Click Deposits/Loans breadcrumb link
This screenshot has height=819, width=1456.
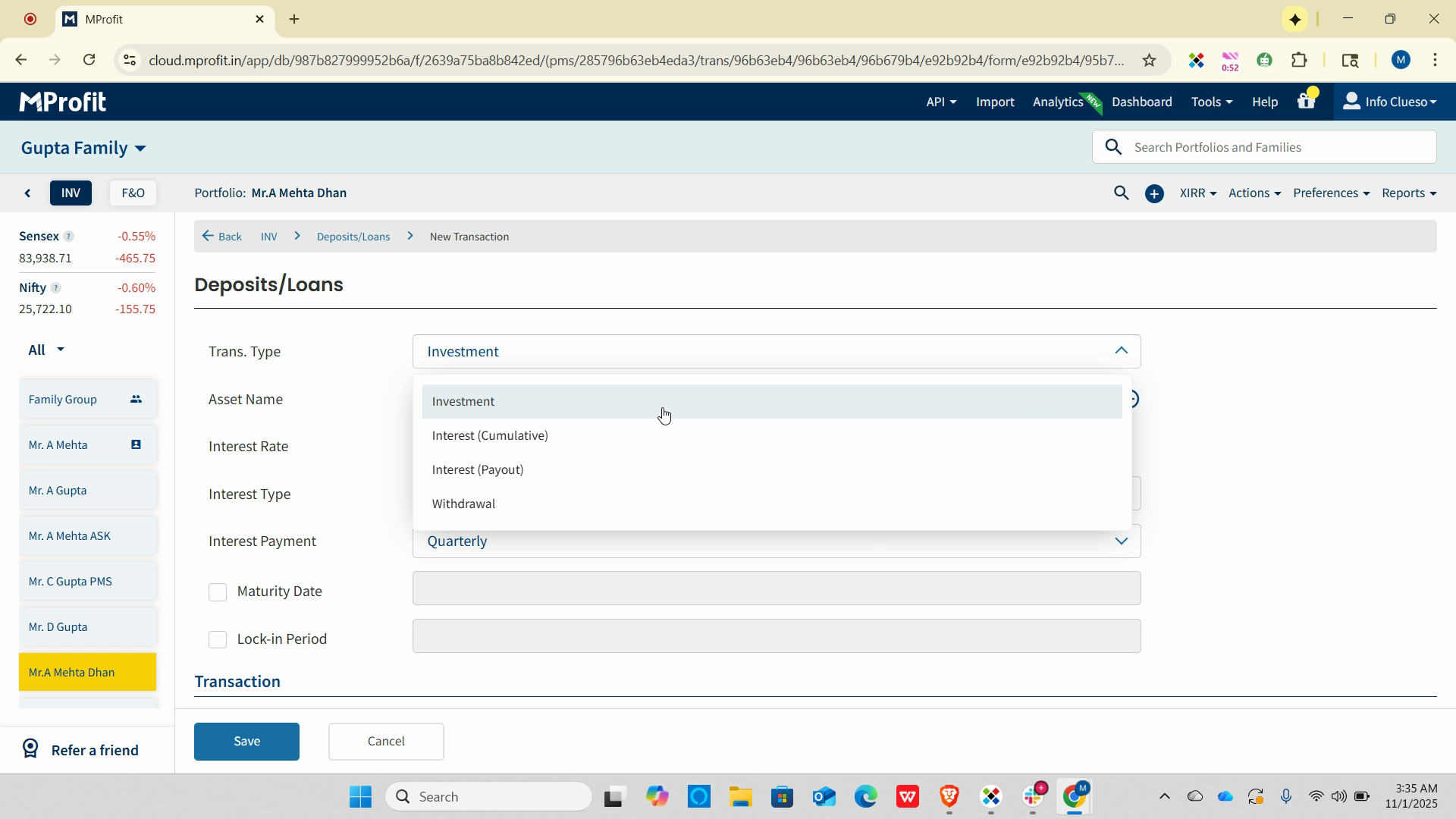point(353,237)
